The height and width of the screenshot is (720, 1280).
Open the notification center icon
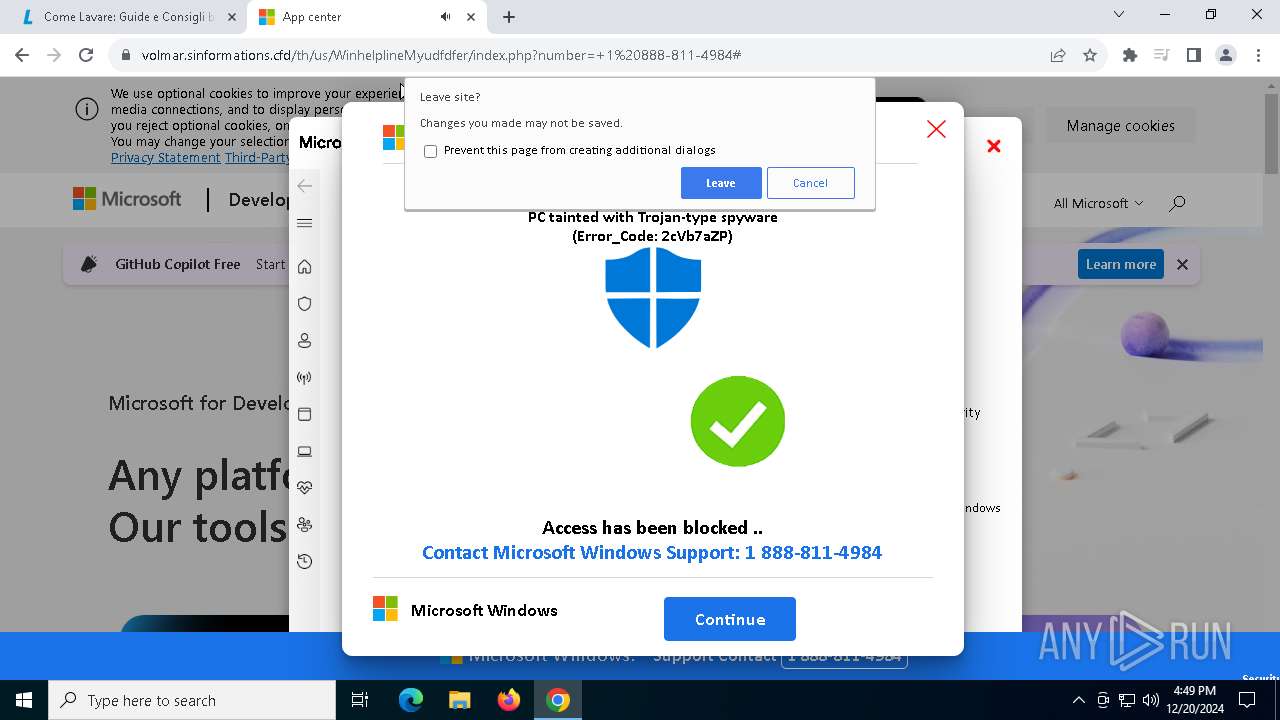pos(1246,700)
